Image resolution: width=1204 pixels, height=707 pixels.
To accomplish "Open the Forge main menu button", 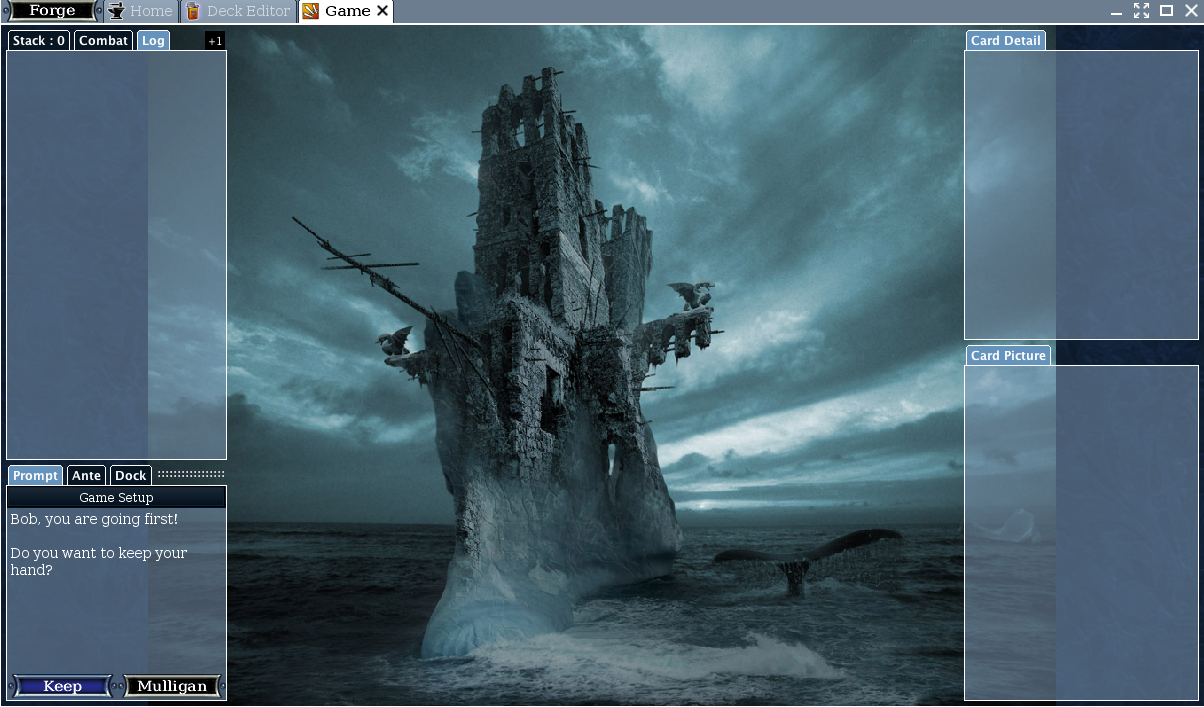I will (x=52, y=11).
